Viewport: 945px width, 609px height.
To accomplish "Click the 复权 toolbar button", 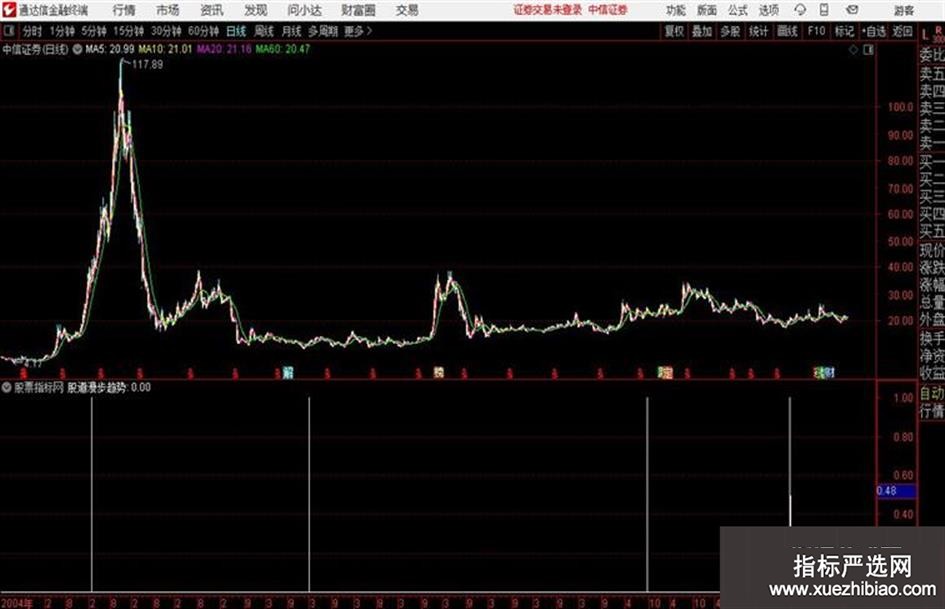I will pos(674,31).
